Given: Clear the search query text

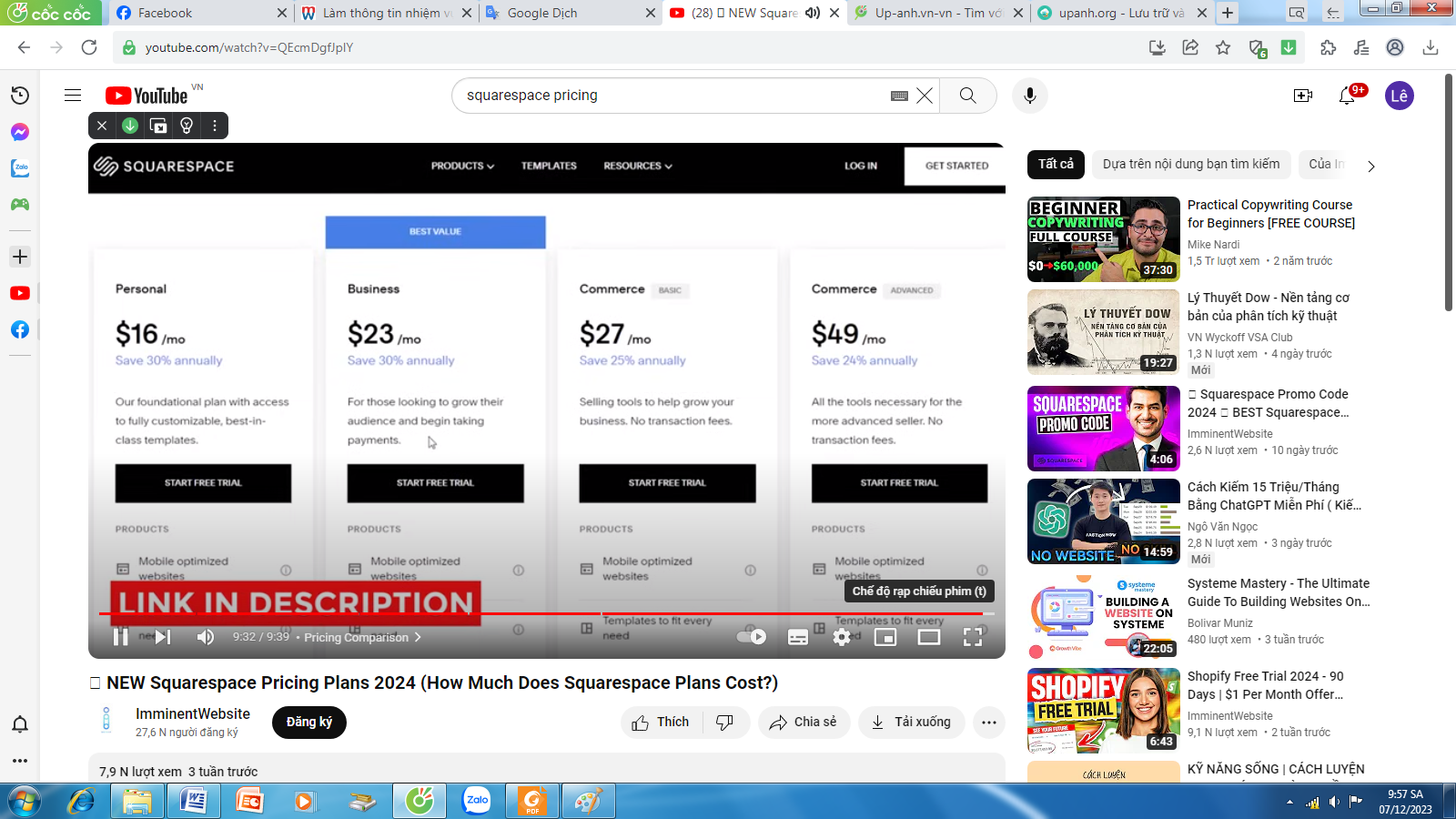Looking at the screenshot, I should click(925, 96).
